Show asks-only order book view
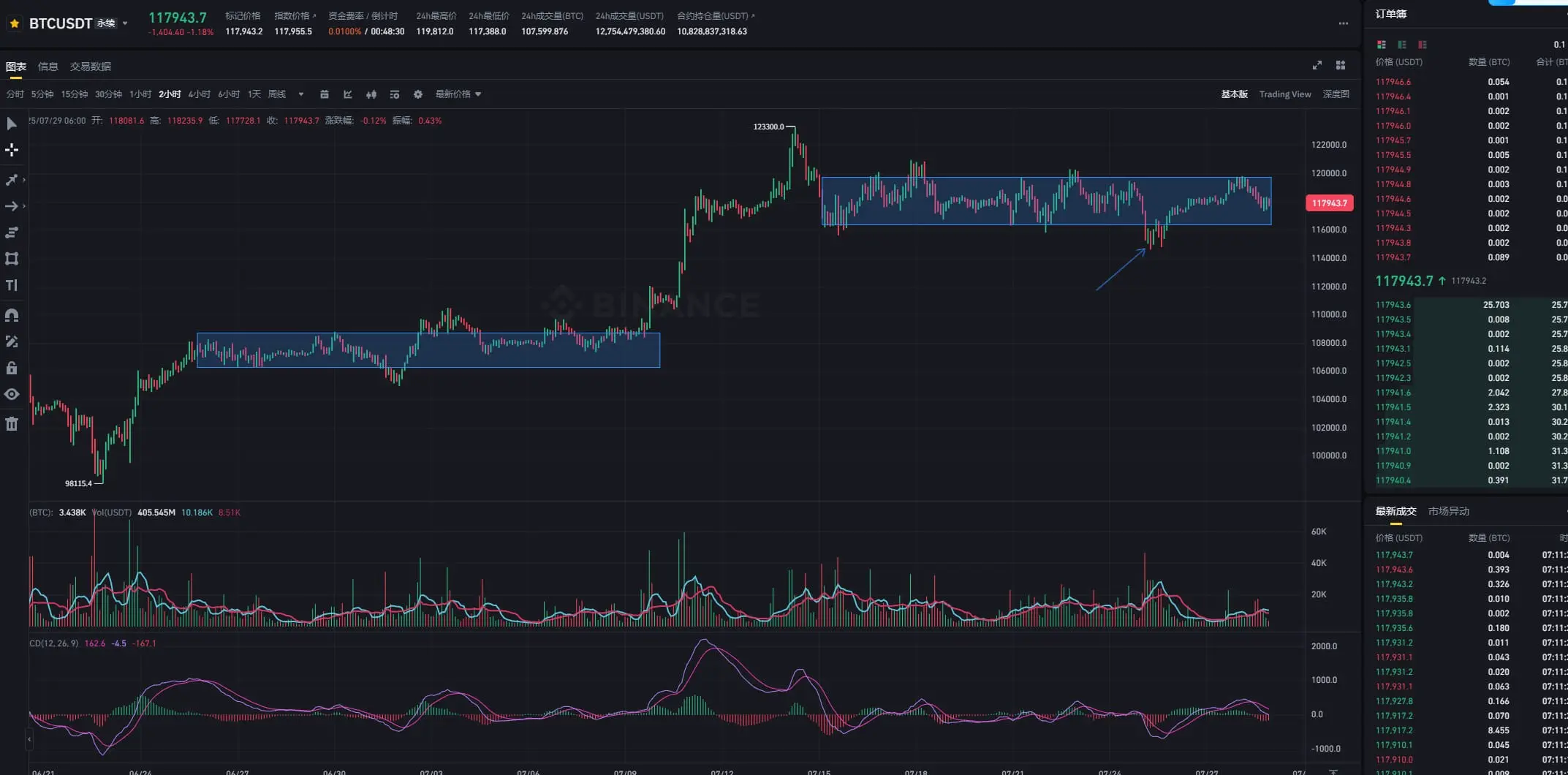Image resolution: width=1568 pixels, height=775 pixels. tap(1423, 45)
